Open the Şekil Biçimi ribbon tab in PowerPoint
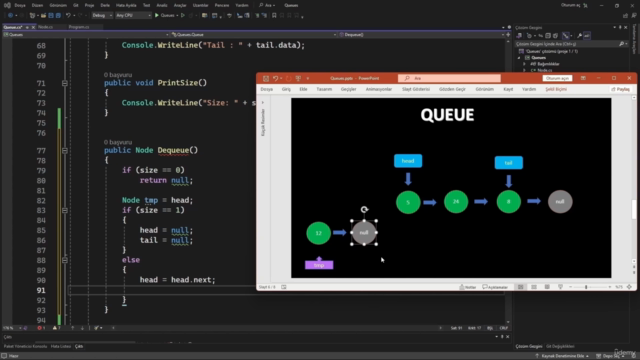640x360 pixels. coord(556,89)
